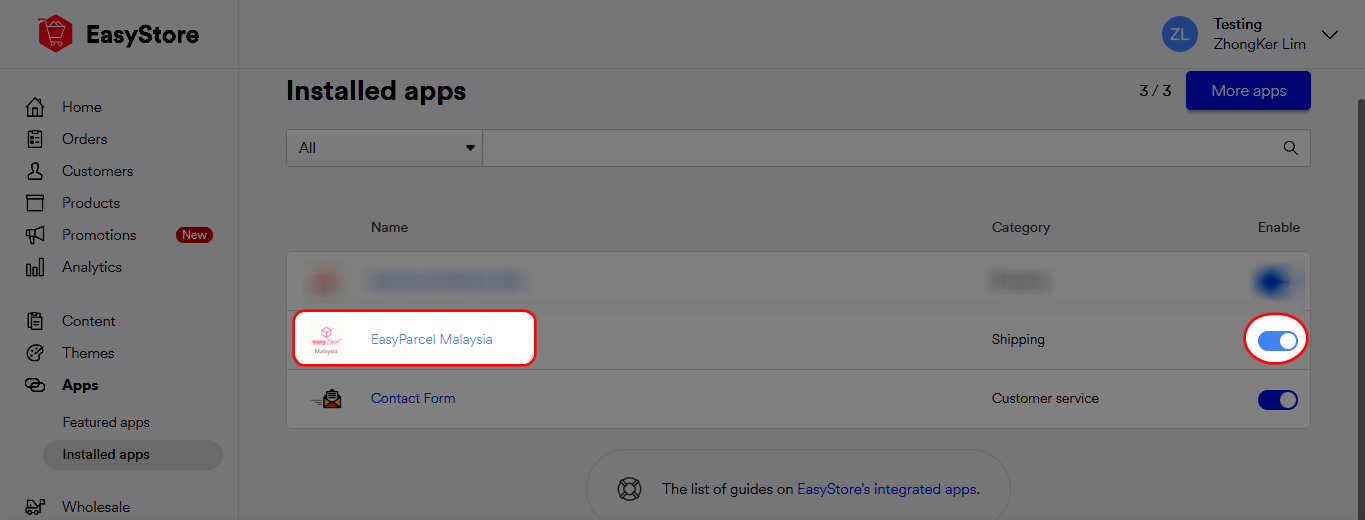Click the 3 / 3 apps counter
This screenshot has height=520, width=1365.
coord(1155,90)
